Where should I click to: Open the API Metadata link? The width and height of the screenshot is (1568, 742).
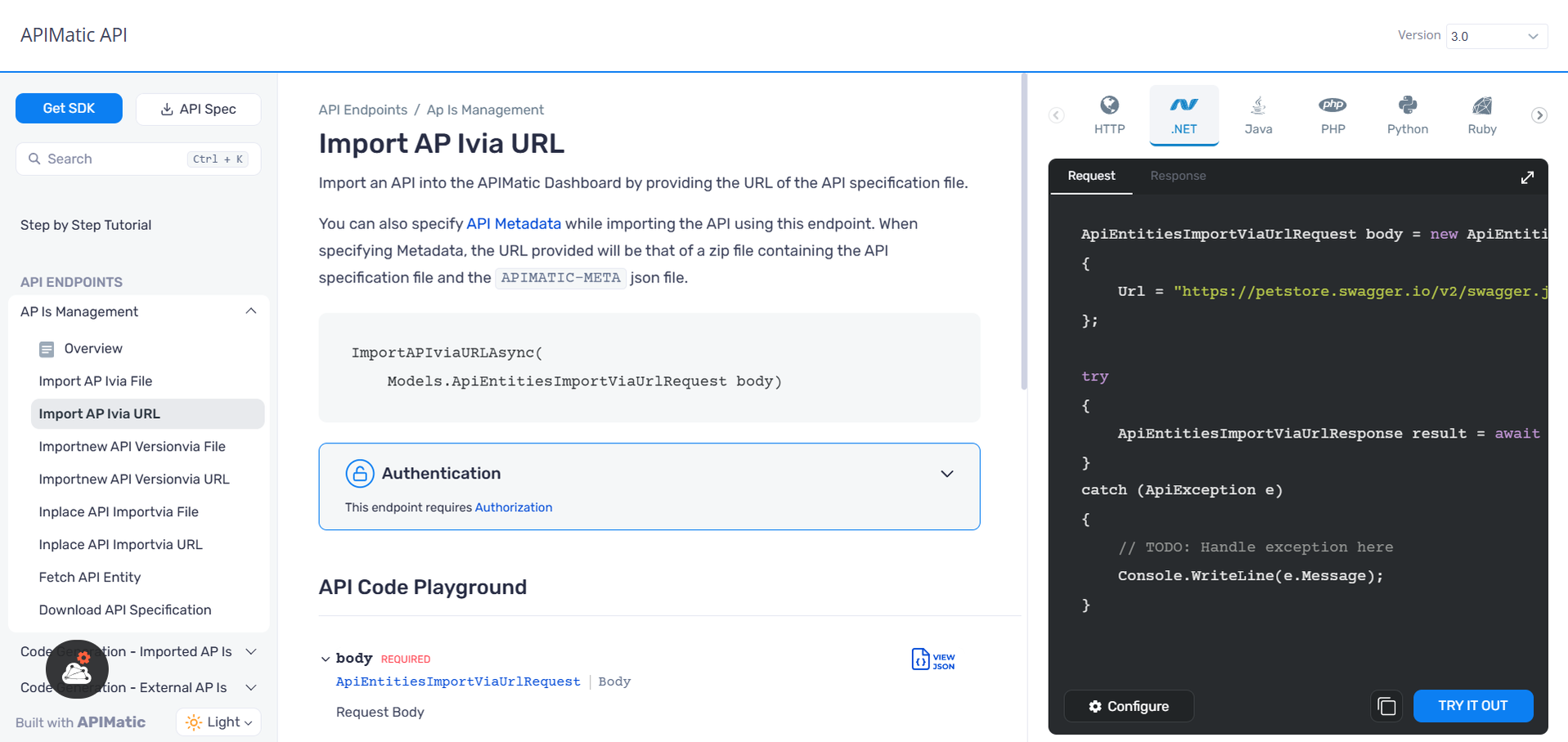pos(514,223)
